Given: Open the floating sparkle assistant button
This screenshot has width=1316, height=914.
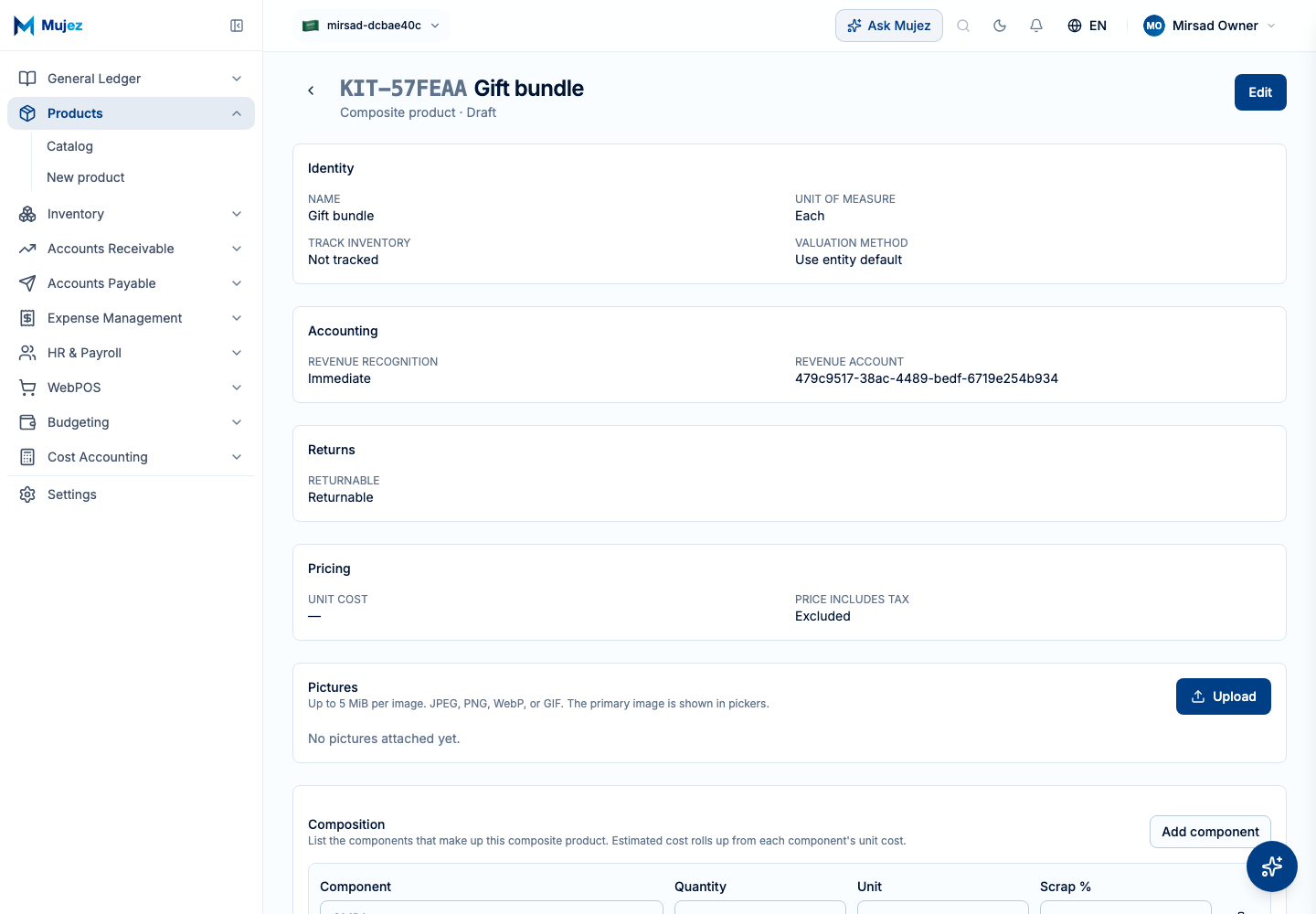Looking at the screenshot, I should [x=1272, y=866].
